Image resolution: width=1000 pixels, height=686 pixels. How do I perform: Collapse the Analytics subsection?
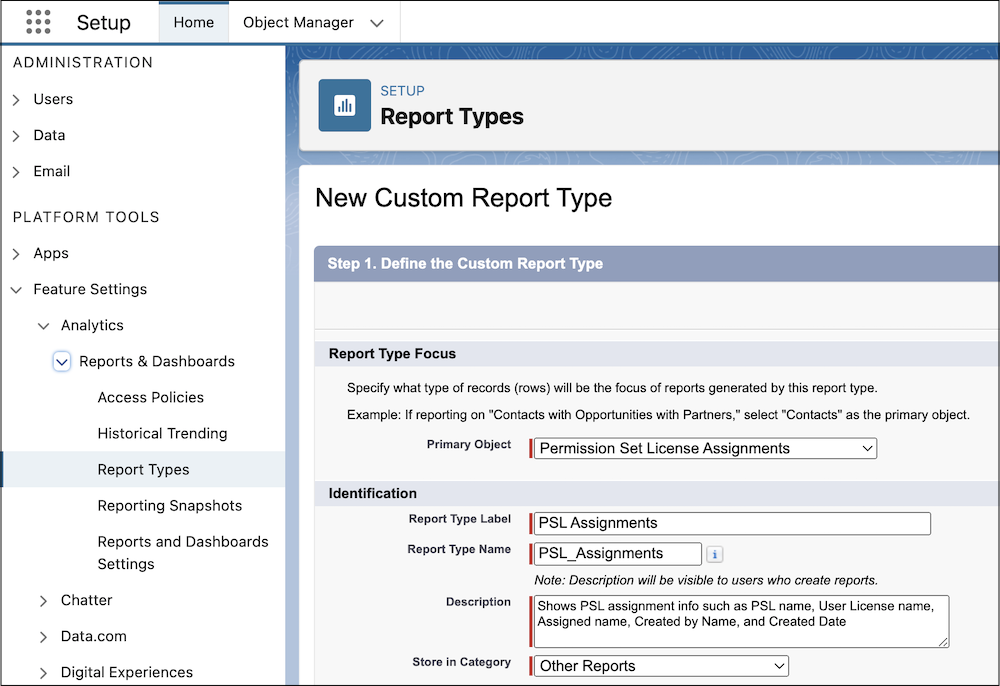pyautogui.click(x=43, y=326)
